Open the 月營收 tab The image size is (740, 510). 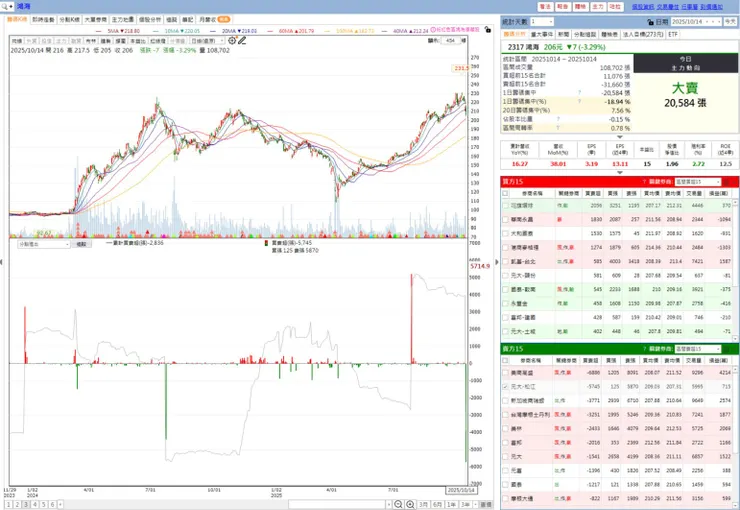[214, 19]
